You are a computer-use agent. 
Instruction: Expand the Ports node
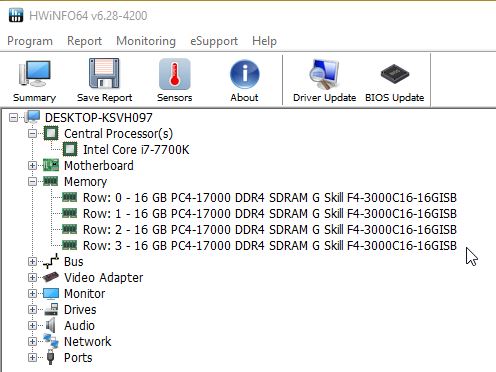pos(32,358)
